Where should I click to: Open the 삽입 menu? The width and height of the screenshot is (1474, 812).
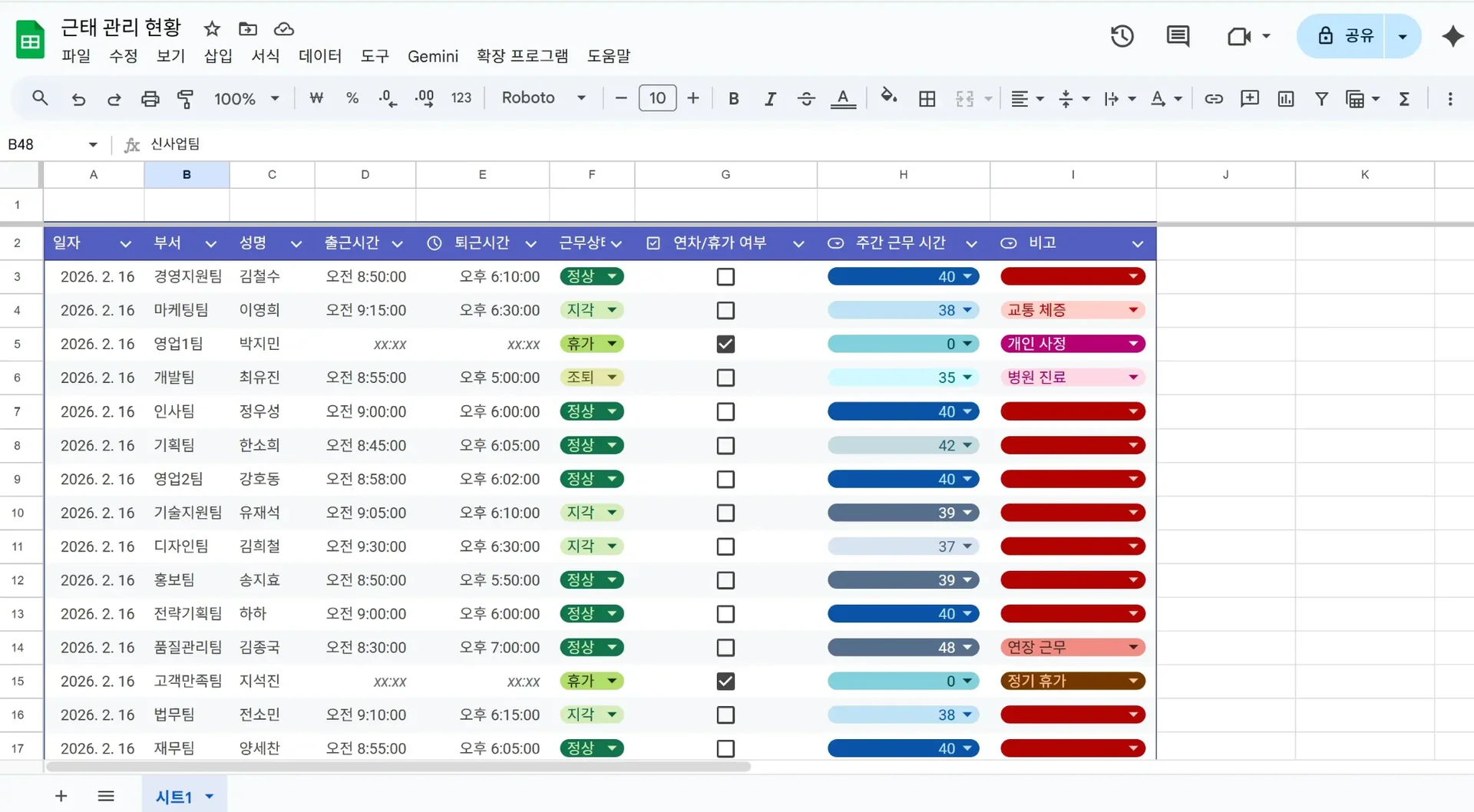[218, 56]
